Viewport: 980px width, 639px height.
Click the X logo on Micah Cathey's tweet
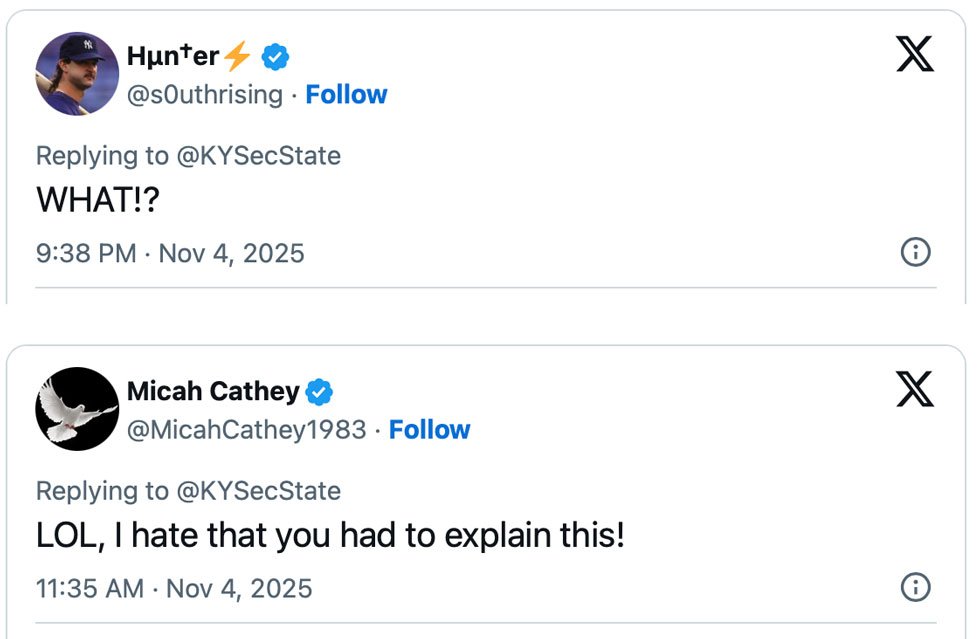tap(914, 387)
